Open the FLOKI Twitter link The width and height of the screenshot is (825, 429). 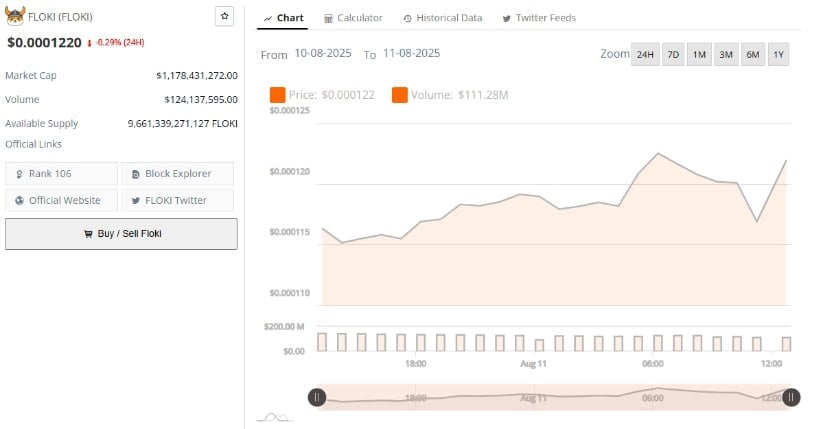pyautogui.click(x=177, y=201)
